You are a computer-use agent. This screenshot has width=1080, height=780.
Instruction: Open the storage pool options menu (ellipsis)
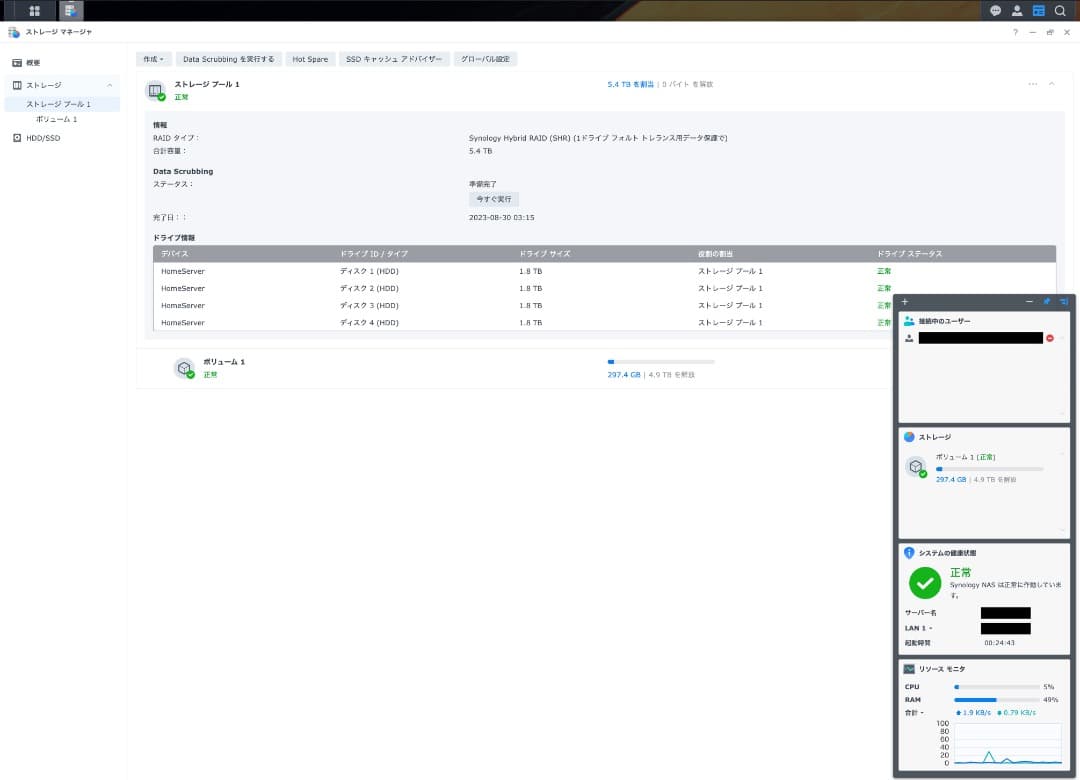[1033, 84]
